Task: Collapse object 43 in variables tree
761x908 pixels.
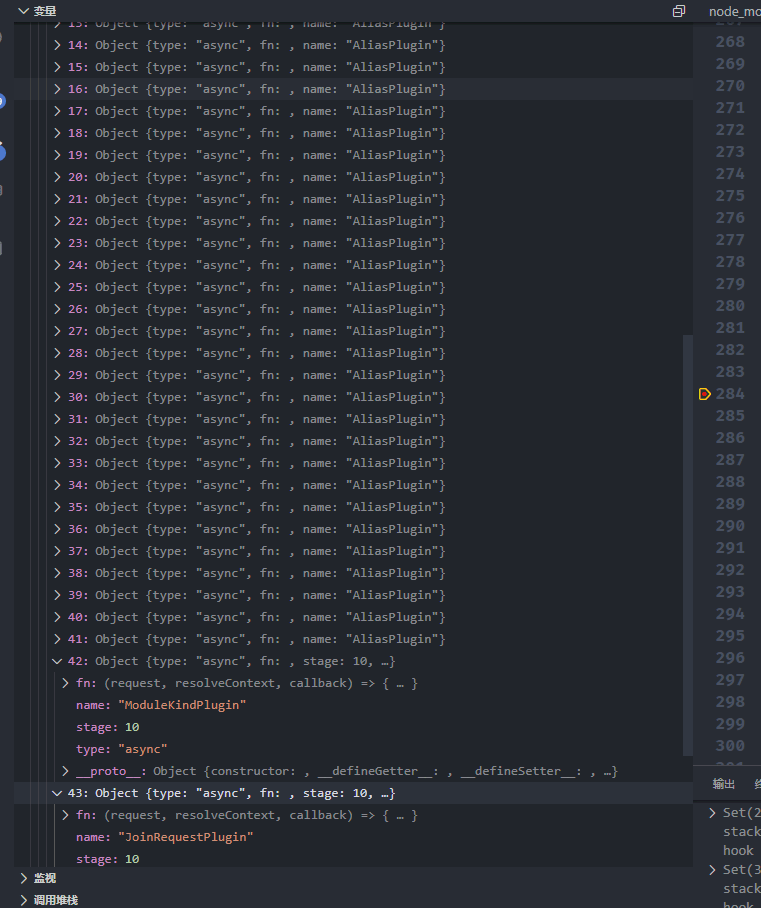Action: [58, 793]
